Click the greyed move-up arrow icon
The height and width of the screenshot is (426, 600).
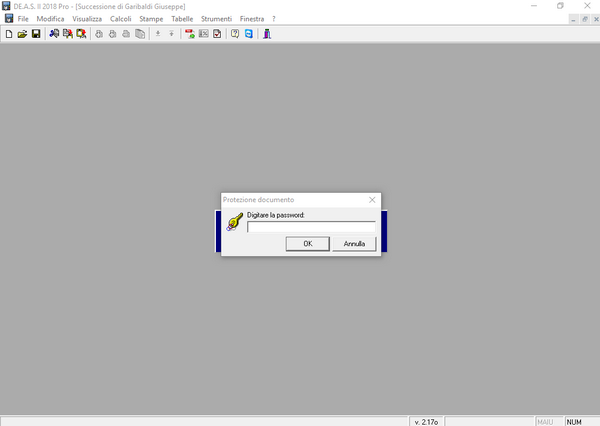coord(171,34)
